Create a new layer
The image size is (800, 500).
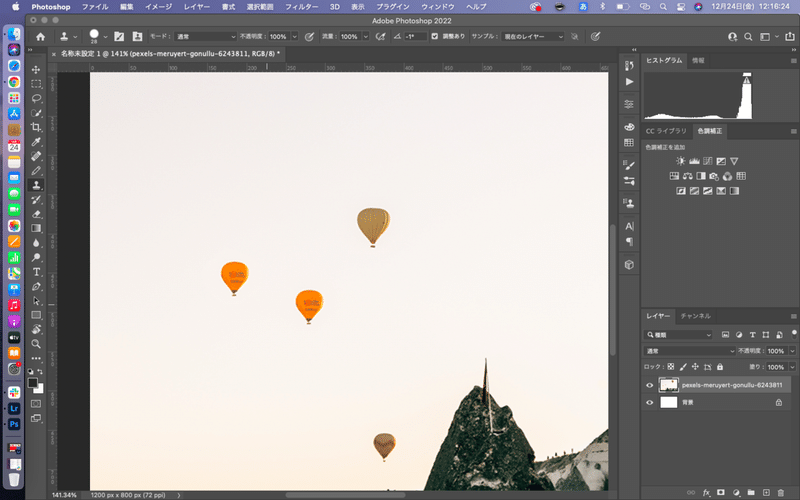pyautogui.click(x=766, y=492)
